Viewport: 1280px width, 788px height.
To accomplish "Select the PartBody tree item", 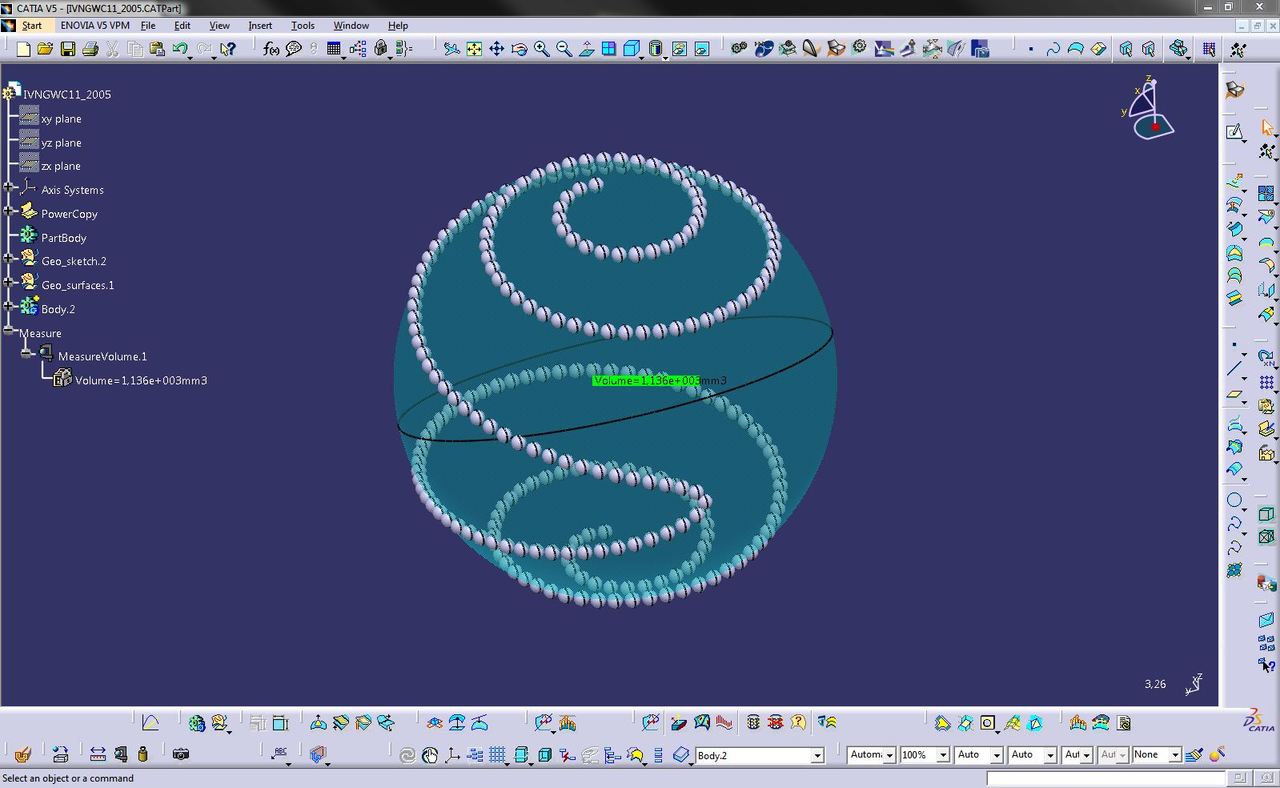I will pos(63,238).
